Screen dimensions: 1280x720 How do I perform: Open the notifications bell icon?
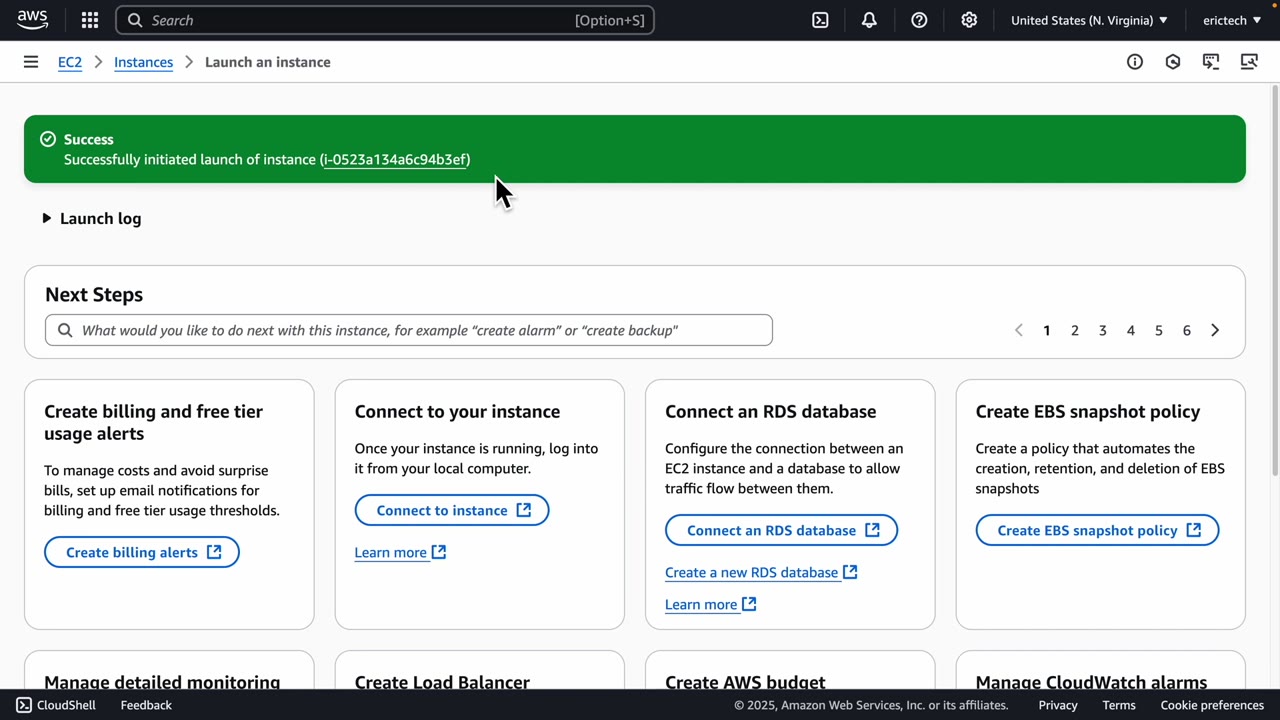(869, 20)
